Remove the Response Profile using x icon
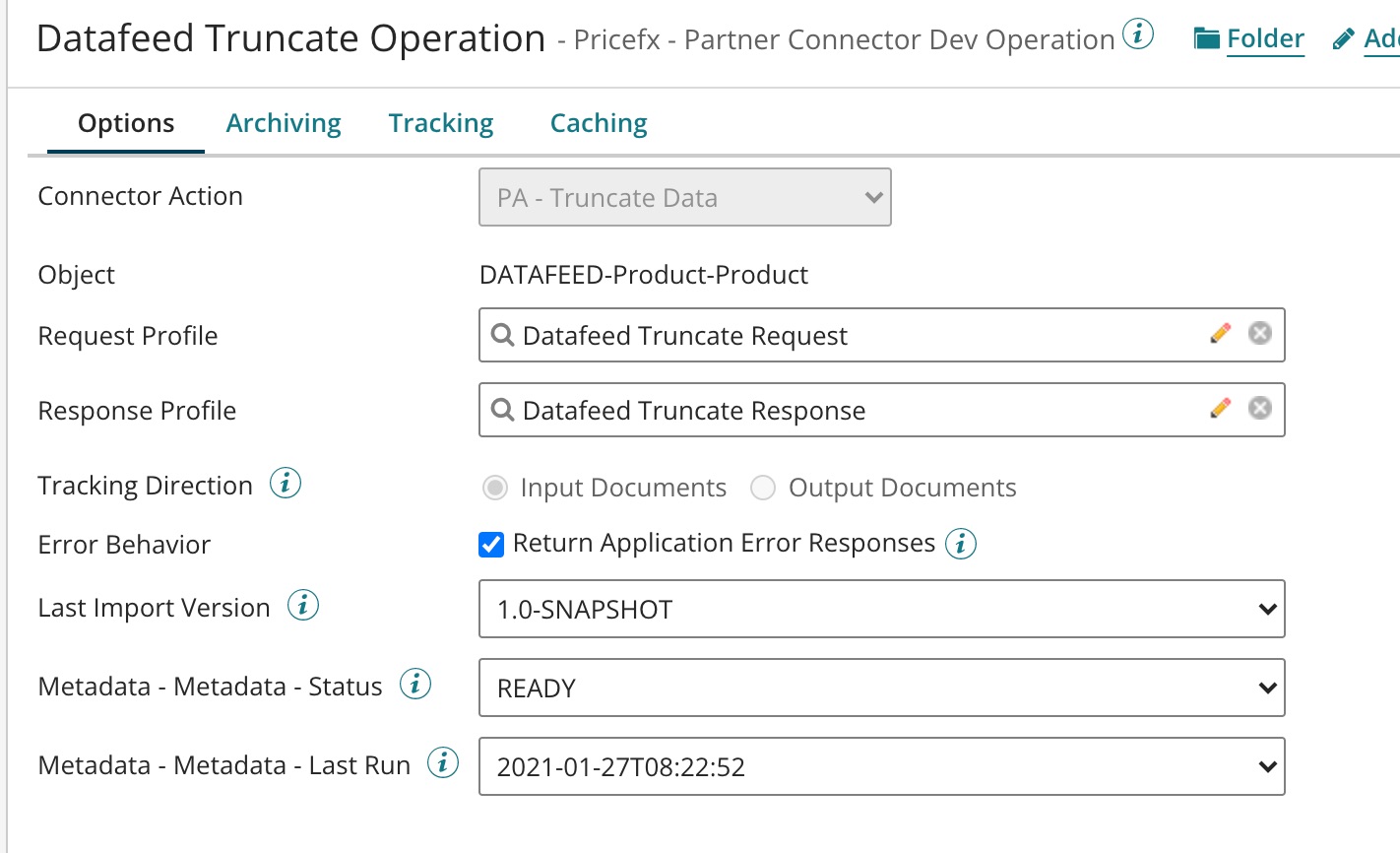This screenshot has width=1400, height=853. tap(1259, 409)
